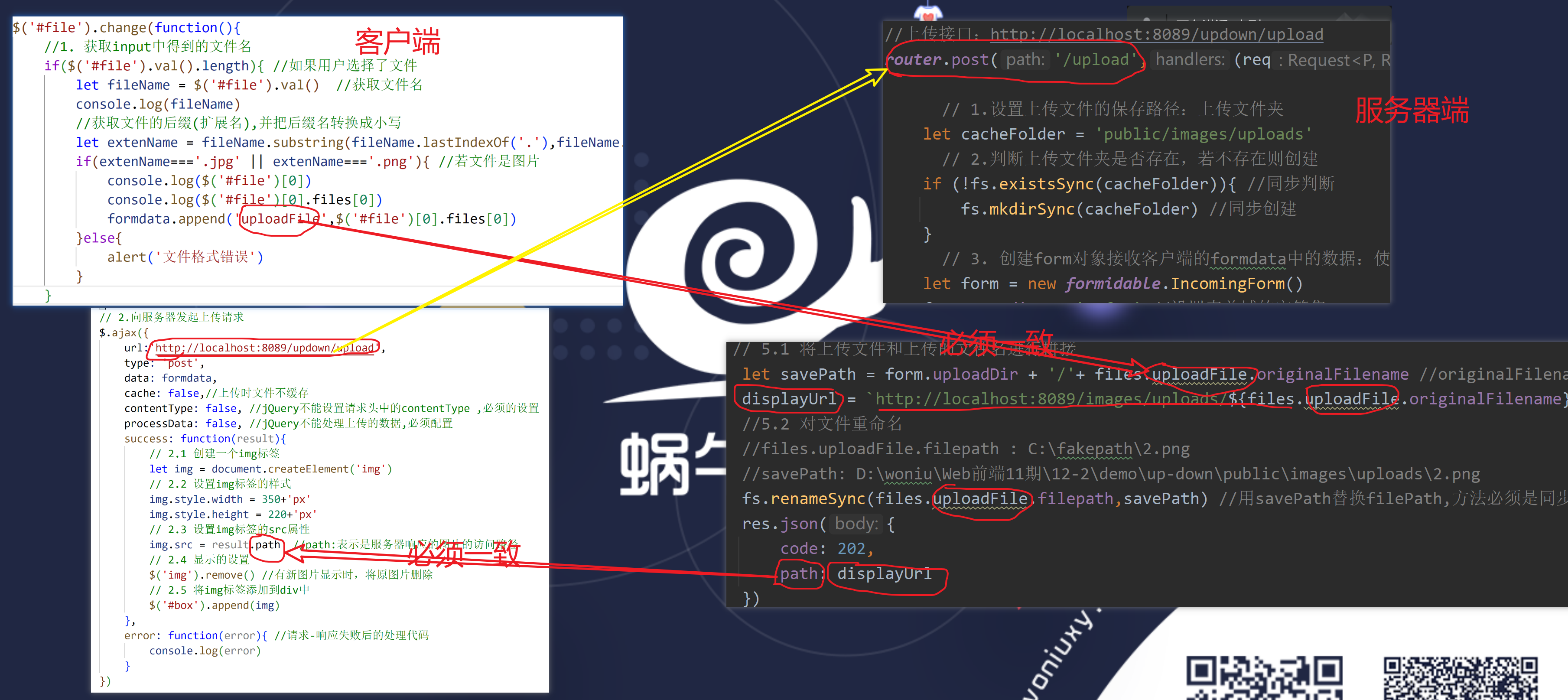Click the "$('img').remove()" line

click(x=202, y=575)
